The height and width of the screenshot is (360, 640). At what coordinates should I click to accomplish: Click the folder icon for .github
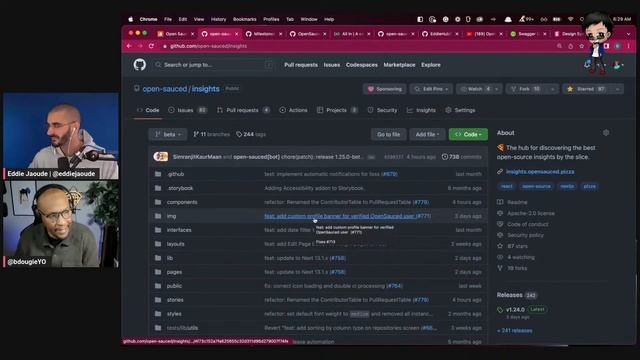[x=158, y=174]
